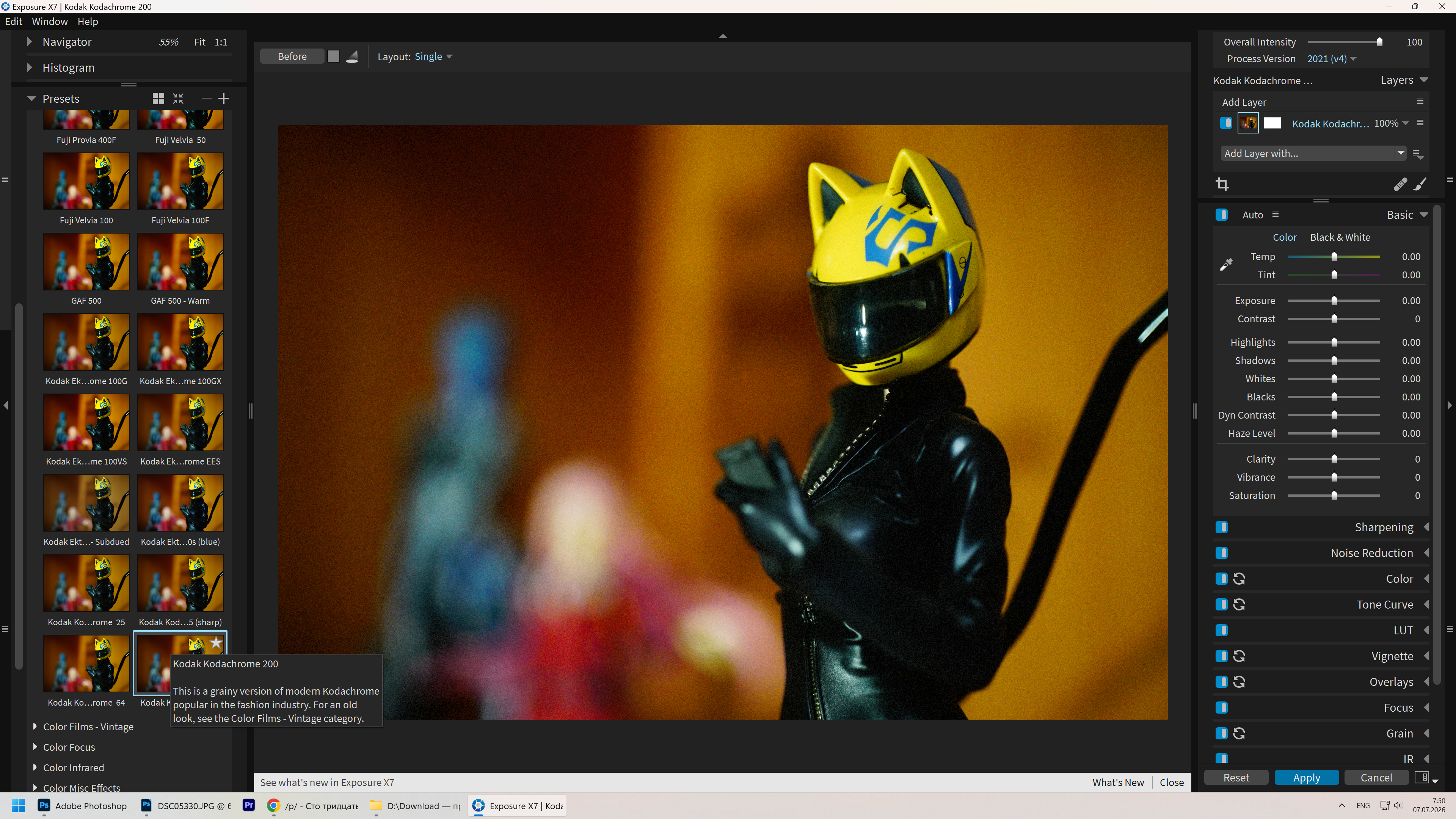Set navigator zoom to 1:1

tap(221, 42)
